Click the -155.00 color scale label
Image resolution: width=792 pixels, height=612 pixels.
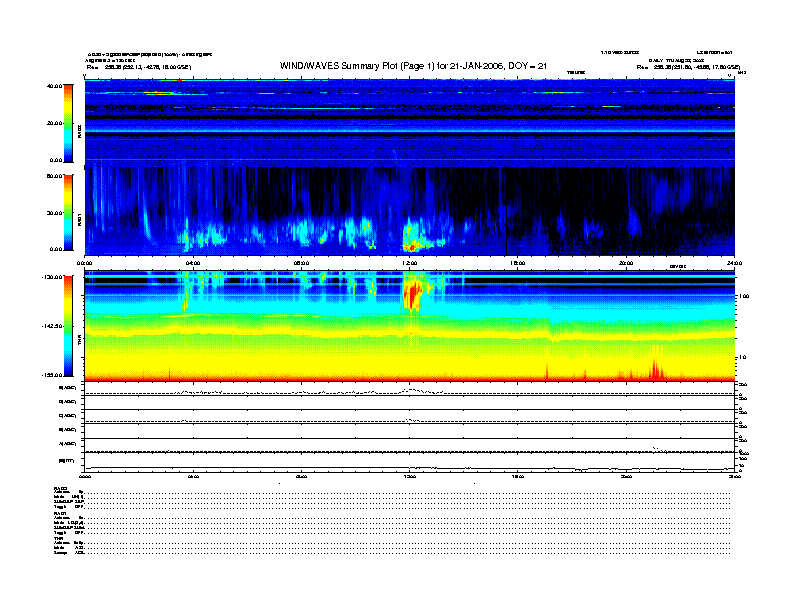(52, 375)
